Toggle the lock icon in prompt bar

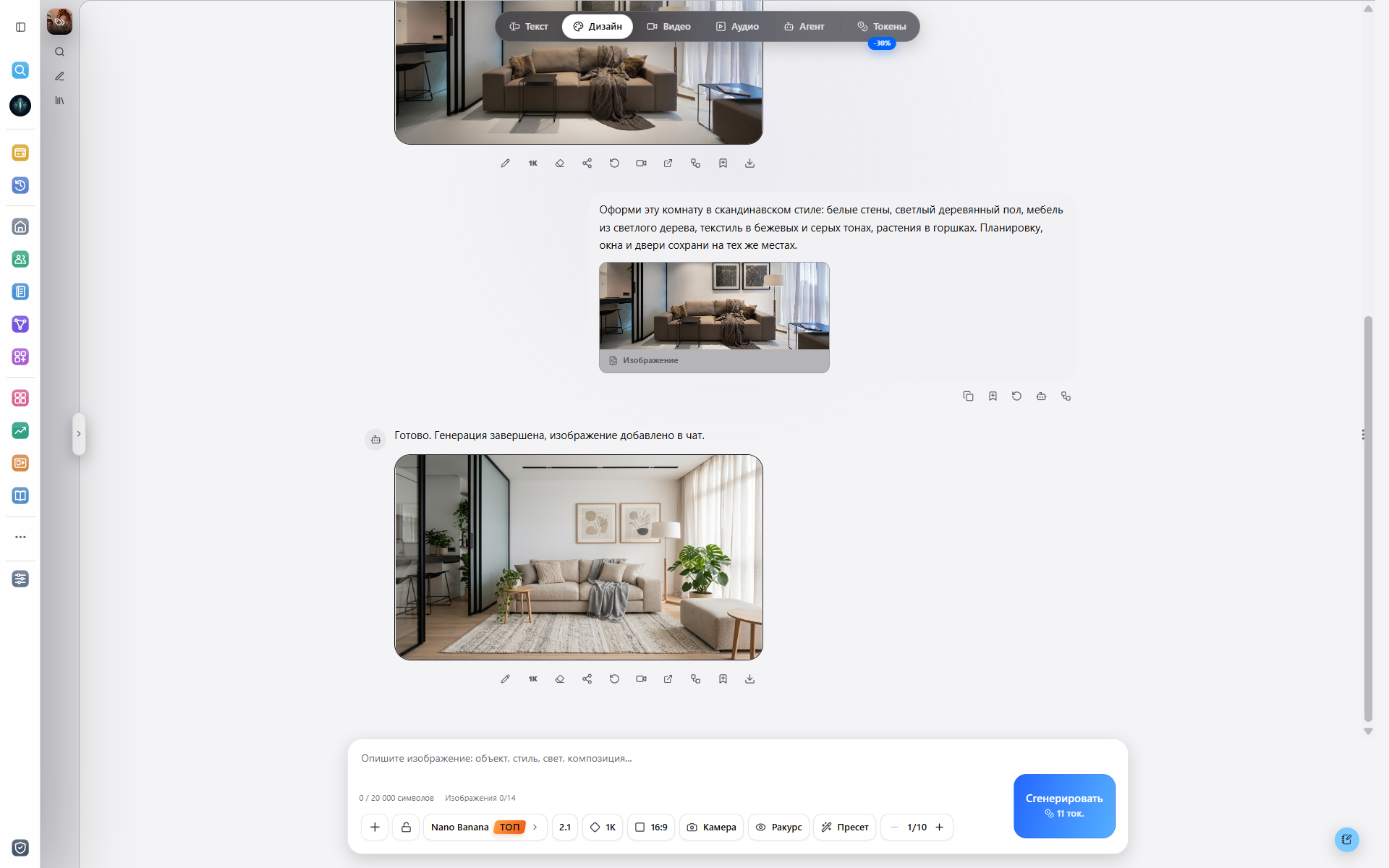click(x=406, y=827)
